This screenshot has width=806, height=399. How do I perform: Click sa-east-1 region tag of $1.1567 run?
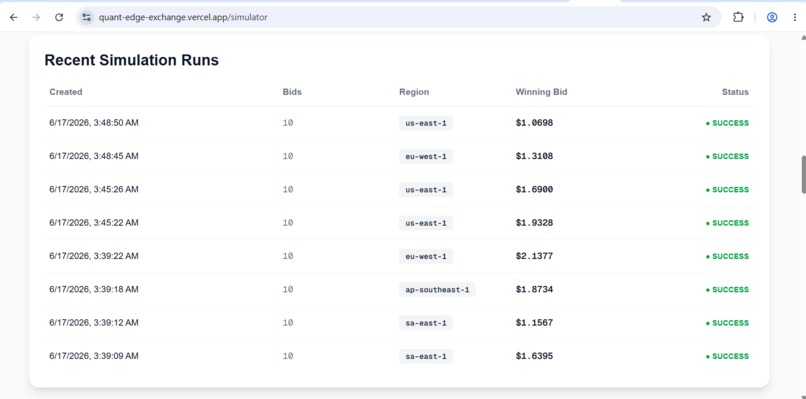(426, 323)
